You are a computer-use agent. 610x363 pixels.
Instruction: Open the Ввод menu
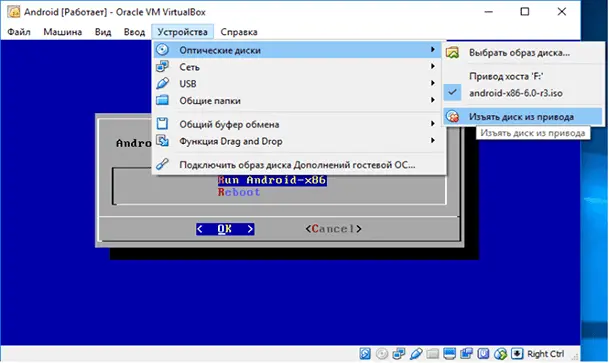click(134, 32)
